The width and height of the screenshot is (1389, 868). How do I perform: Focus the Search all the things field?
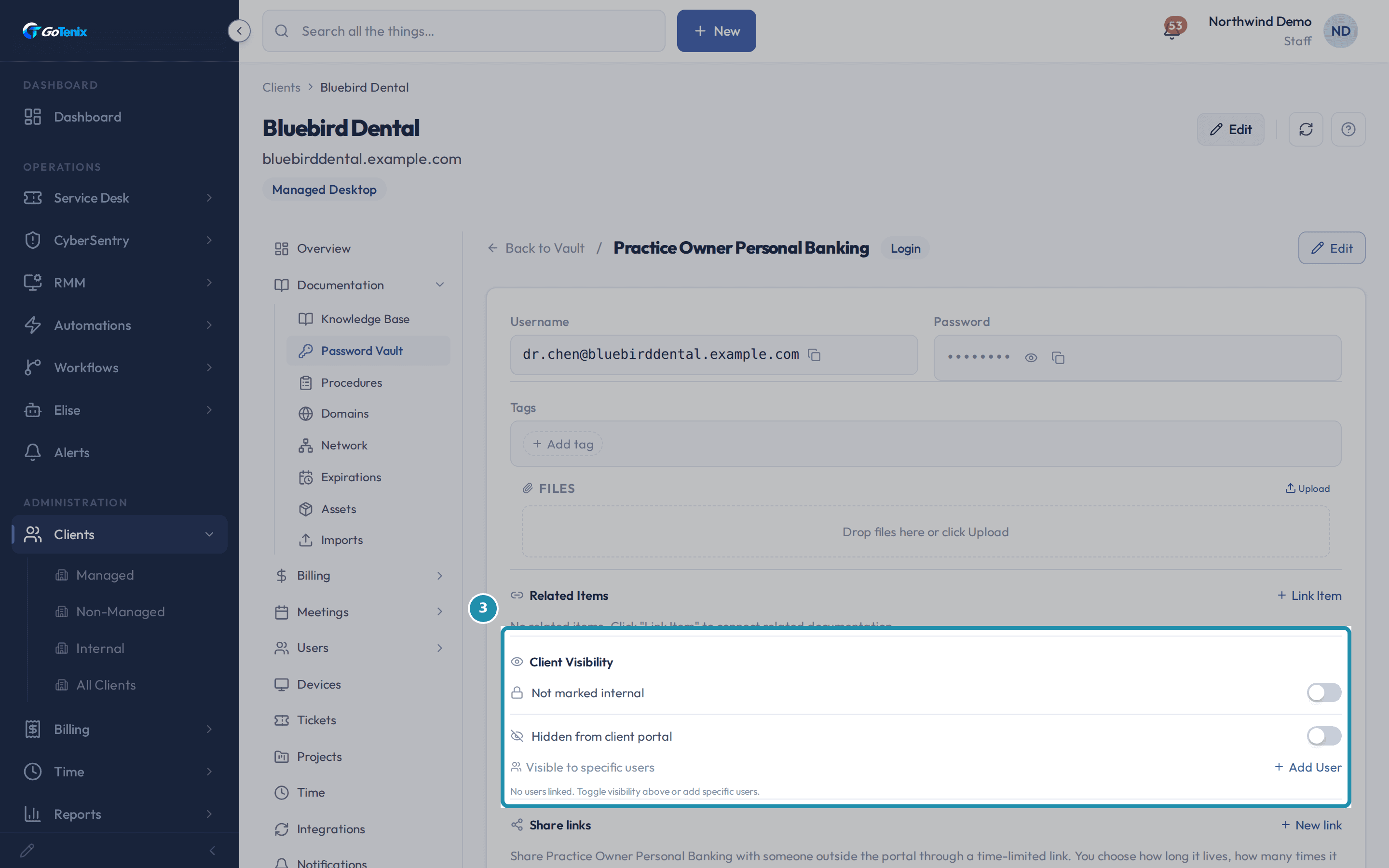click(x=464, y=31)
